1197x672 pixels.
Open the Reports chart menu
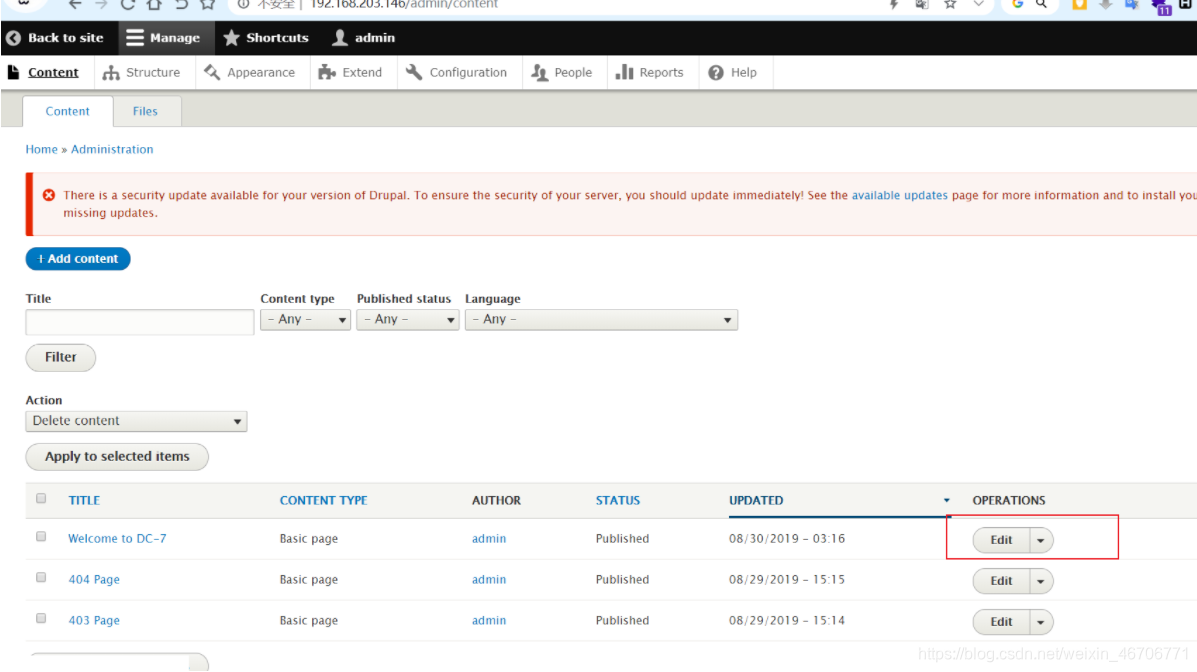coord(650,73)
